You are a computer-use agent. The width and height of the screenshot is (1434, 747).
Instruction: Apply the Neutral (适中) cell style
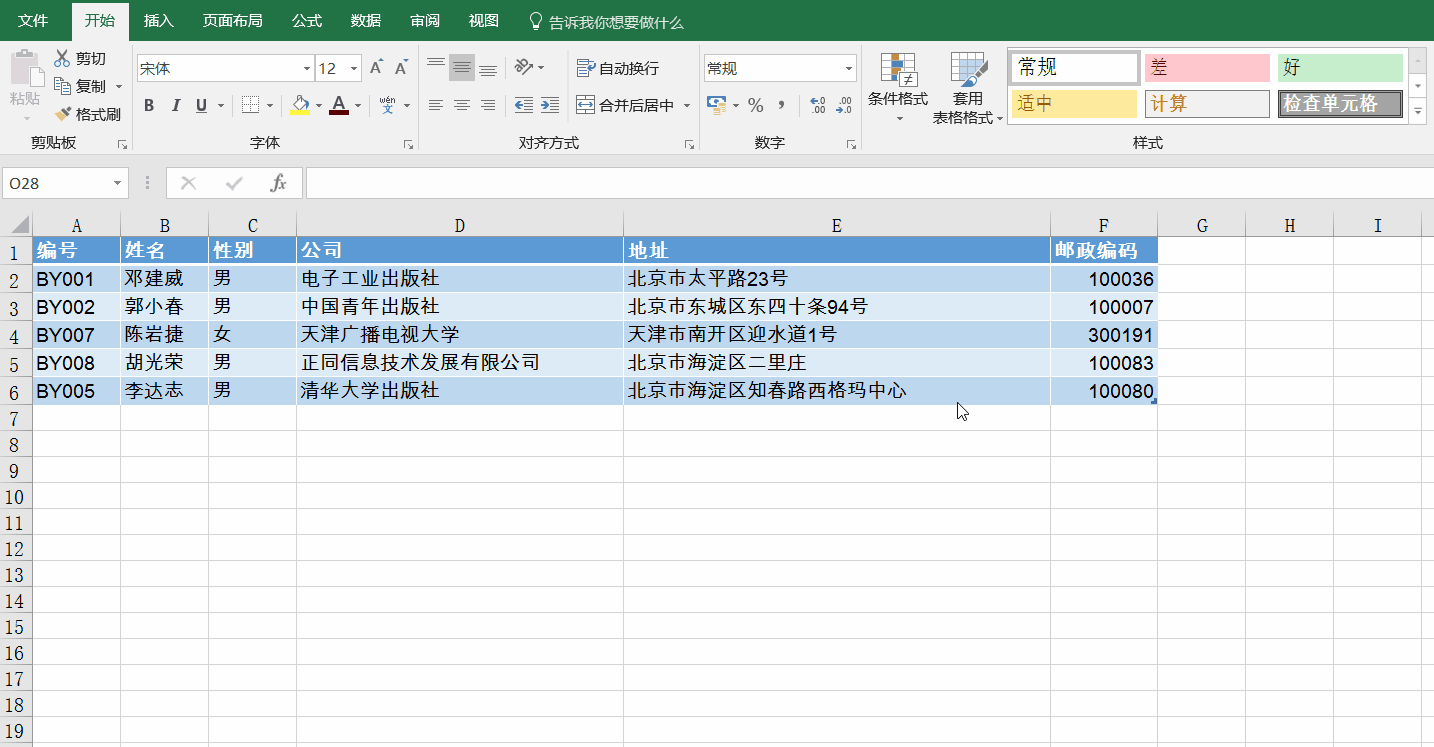click(1074, 104)
